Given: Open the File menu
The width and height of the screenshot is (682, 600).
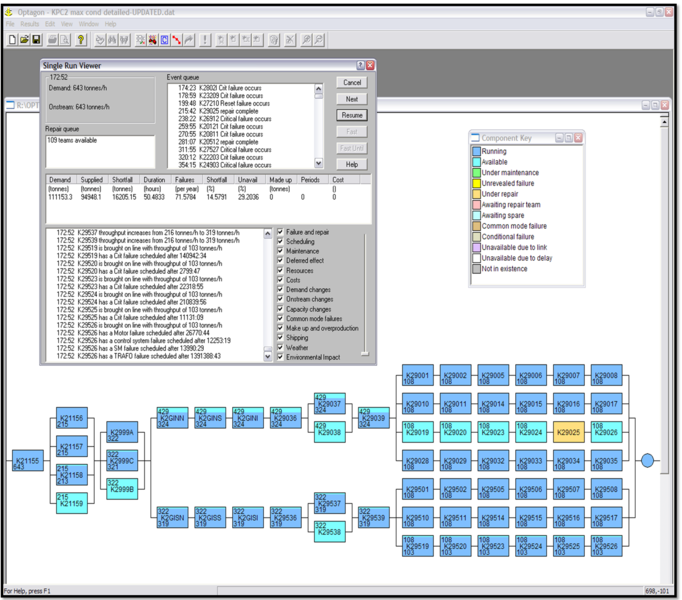Looking at the screenshot, I should click(10, 24).
